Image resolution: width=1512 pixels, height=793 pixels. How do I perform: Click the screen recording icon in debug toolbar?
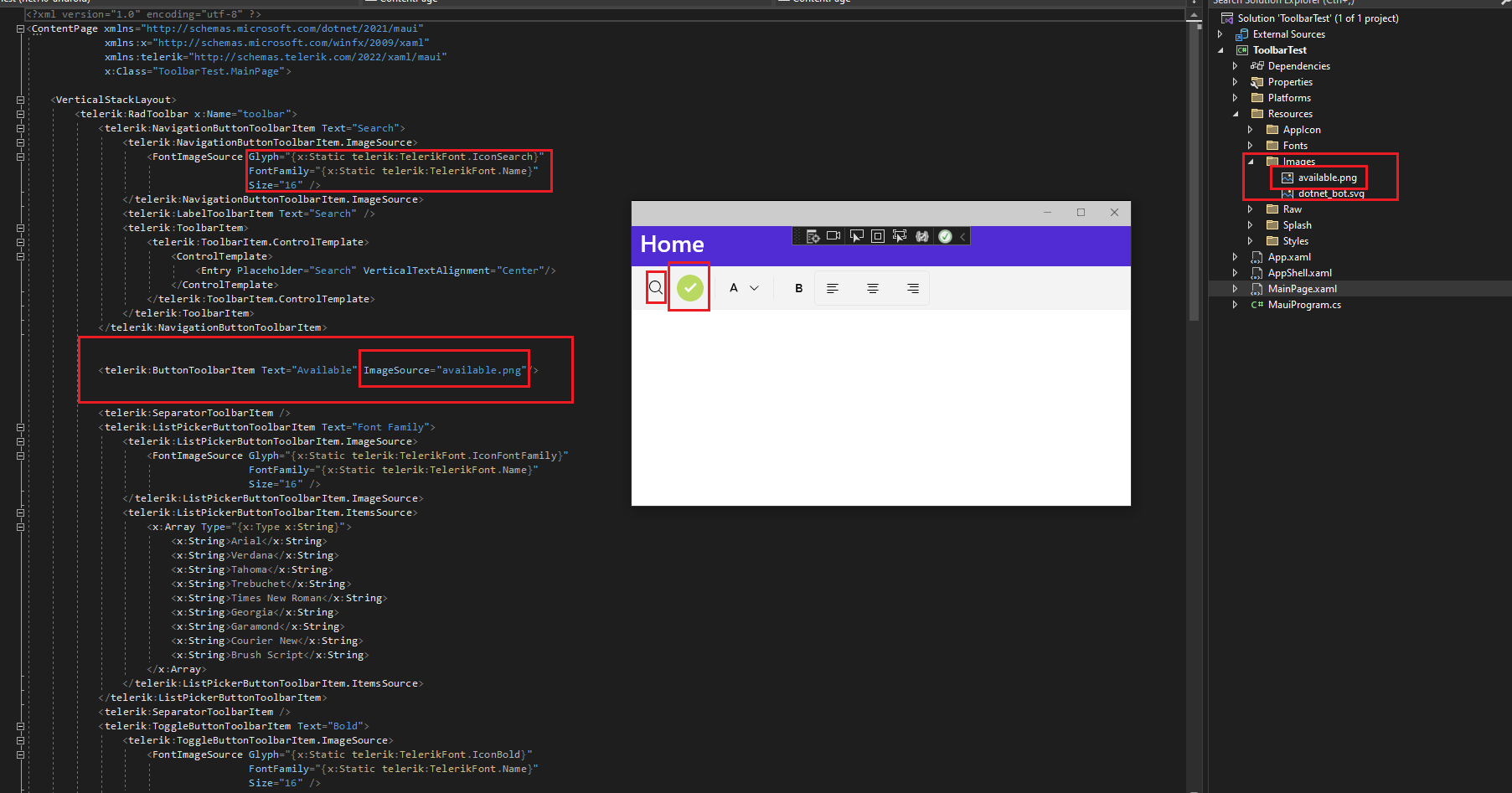pyautogui.click(x=833, y=236)
